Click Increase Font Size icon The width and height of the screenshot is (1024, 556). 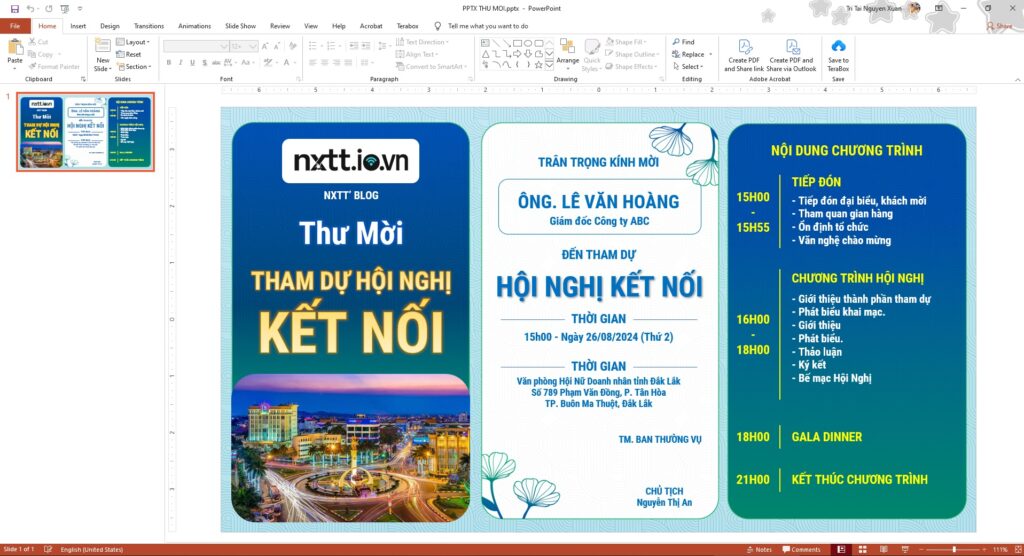pyautogui.click(x=264, y=46)
